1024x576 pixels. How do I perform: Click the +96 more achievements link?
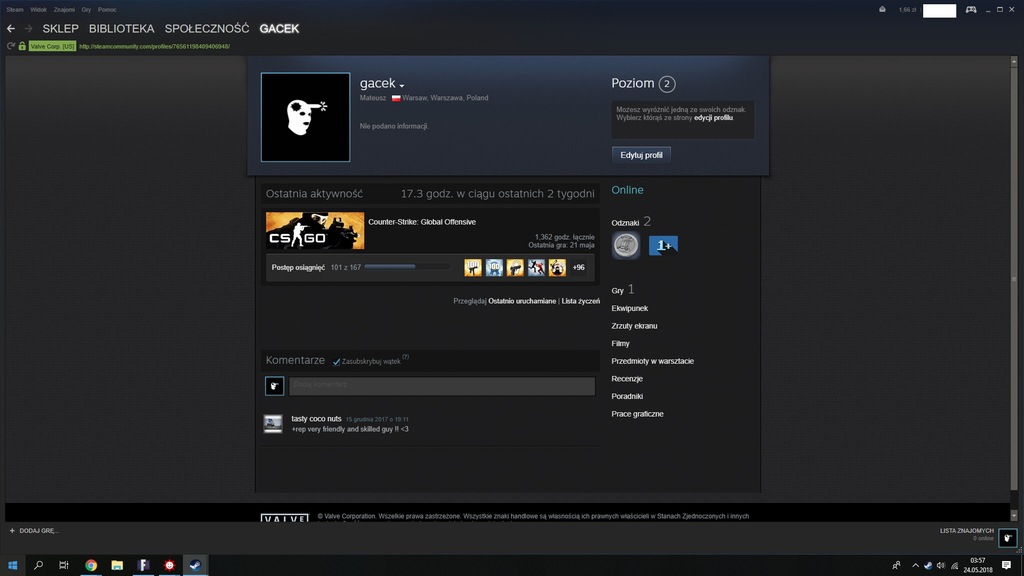pyautogui.click(x=579, y=267)
